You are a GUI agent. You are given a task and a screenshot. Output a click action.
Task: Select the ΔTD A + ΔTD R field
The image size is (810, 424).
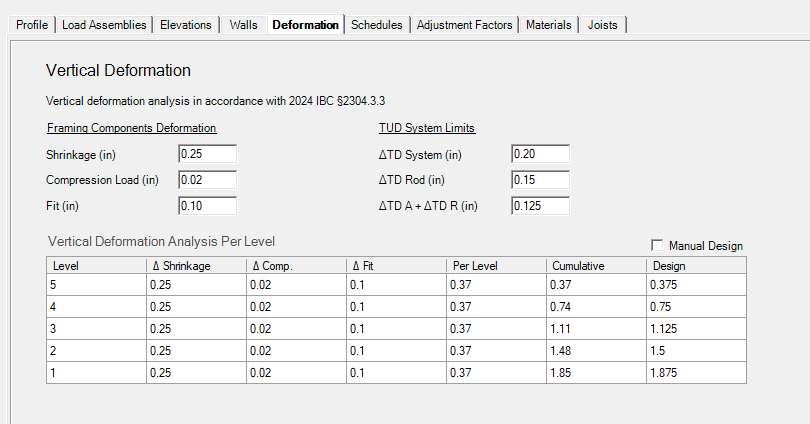click(540, 206)
